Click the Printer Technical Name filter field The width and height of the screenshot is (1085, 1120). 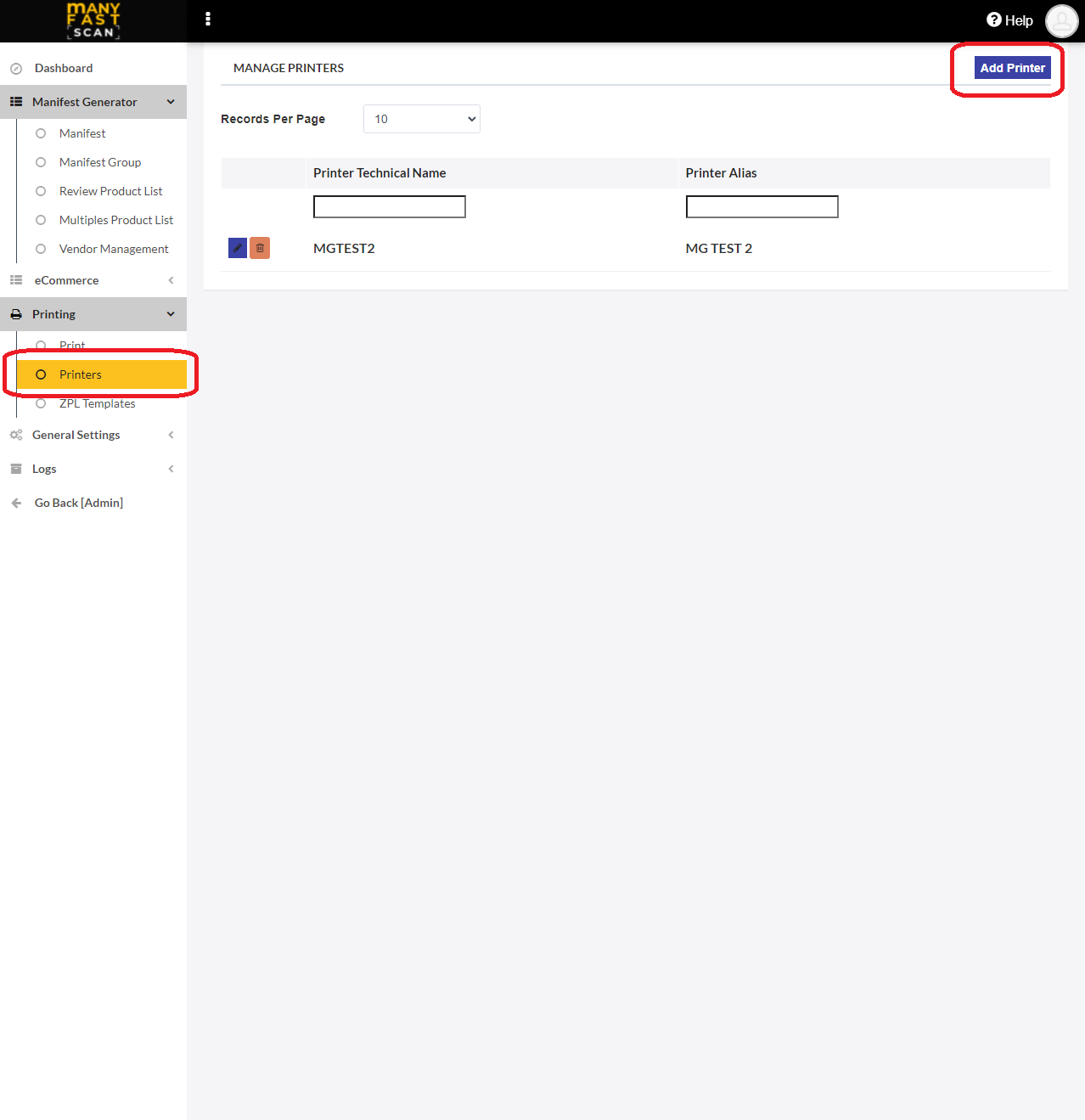click(390, 206)
